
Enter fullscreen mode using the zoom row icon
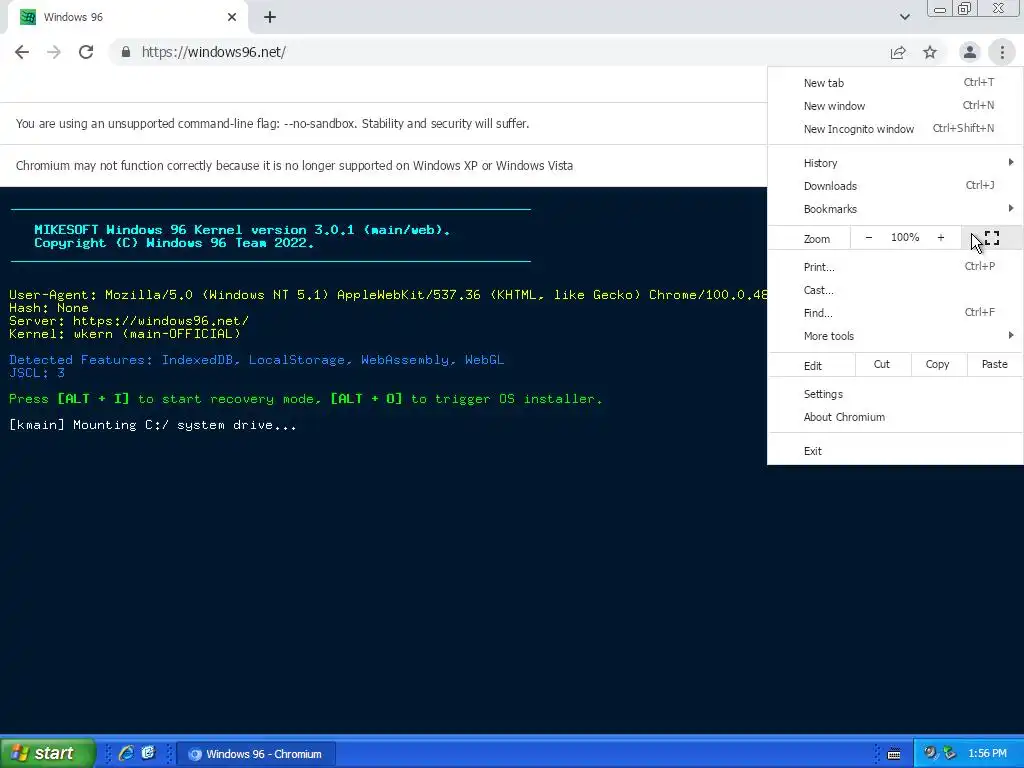[991, 238]
